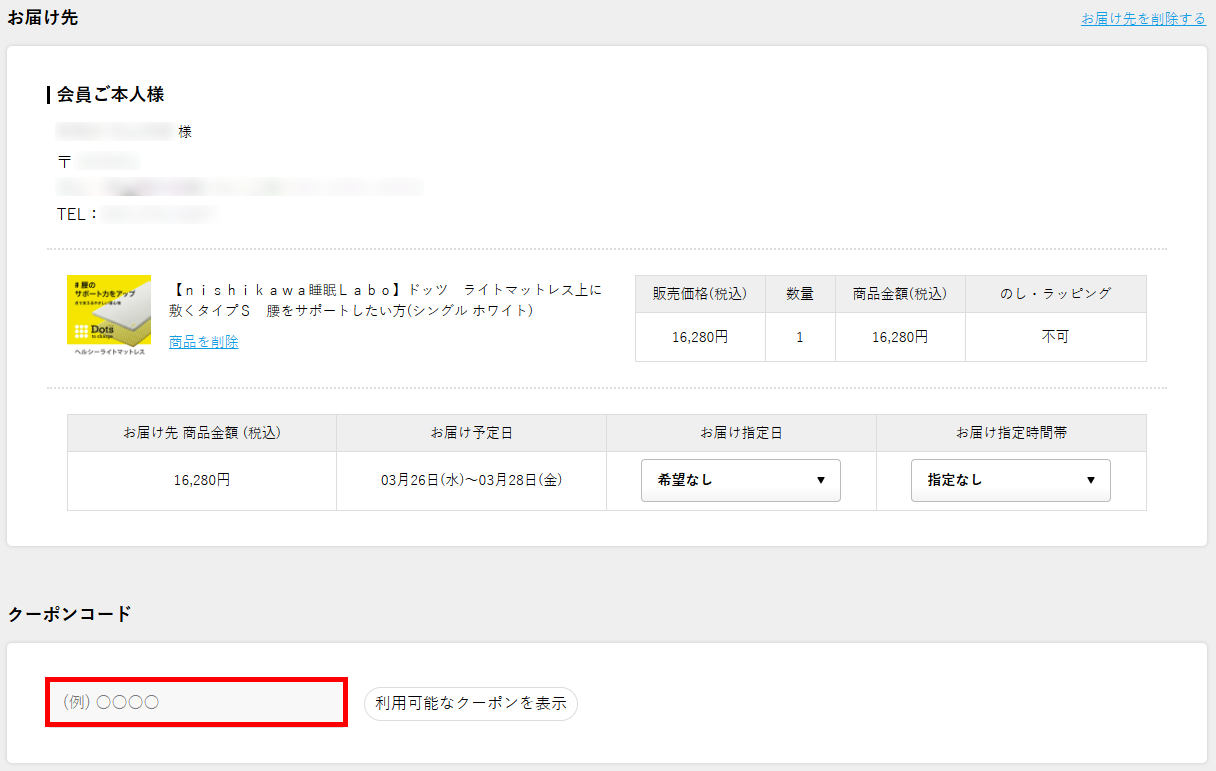The image size is (1216, 771).
Task: Select the 03月26日～03月28日 delivery date range
Action: [x=471, y=481]
